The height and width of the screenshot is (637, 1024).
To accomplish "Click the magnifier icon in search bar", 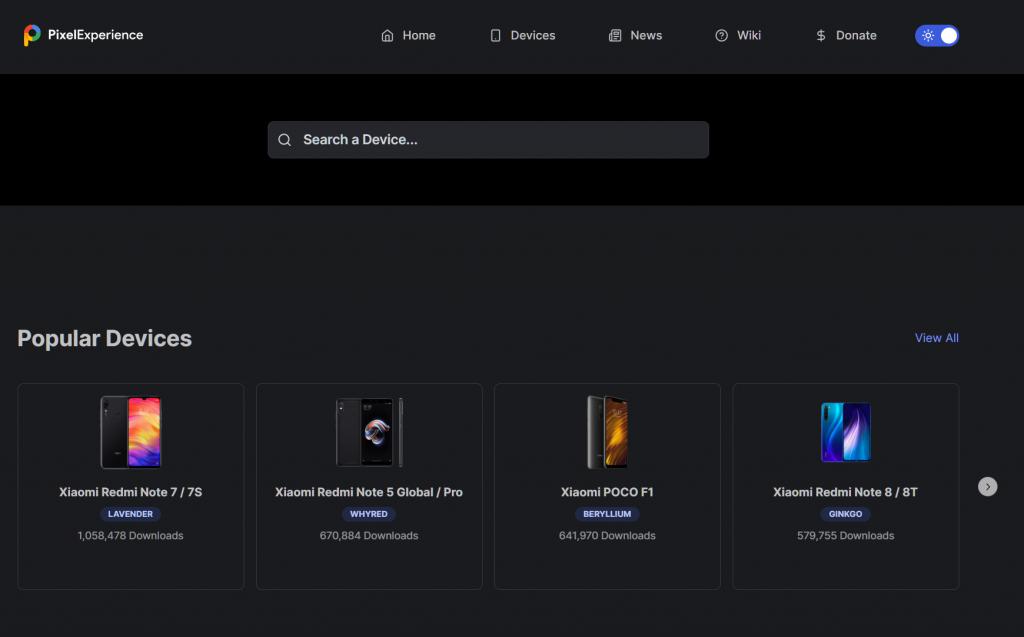I will tap(285, 140).
